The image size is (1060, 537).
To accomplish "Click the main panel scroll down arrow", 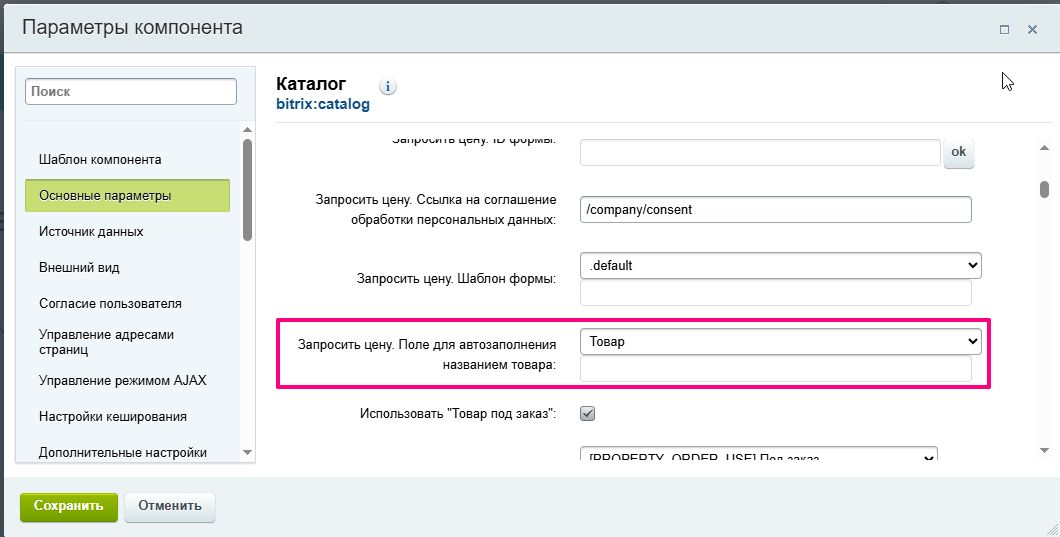I will pos(1044,451).
